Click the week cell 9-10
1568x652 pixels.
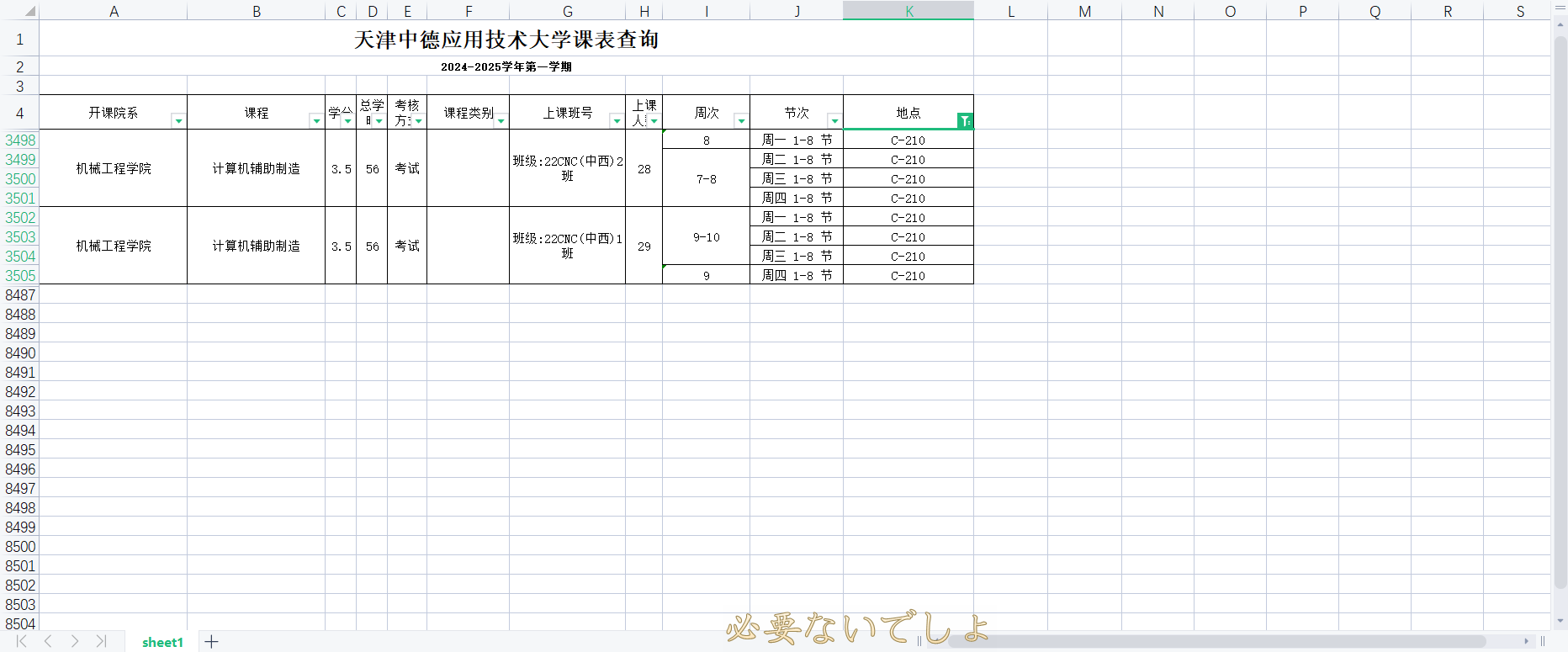pos(707,236)
